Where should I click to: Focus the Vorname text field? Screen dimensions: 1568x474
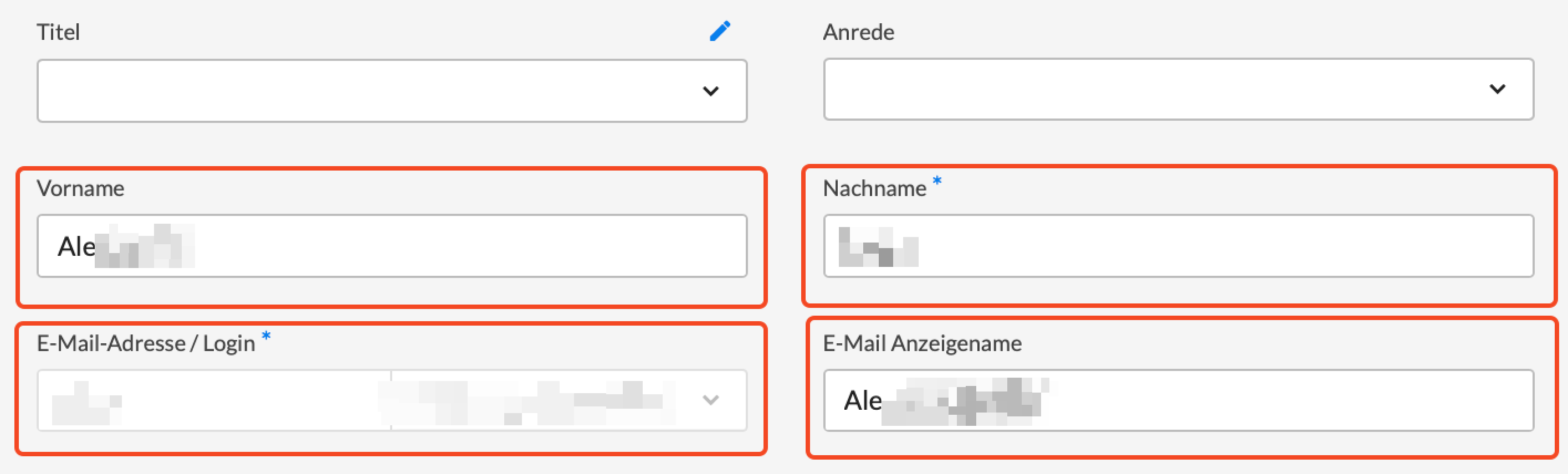tap(426, 246)
